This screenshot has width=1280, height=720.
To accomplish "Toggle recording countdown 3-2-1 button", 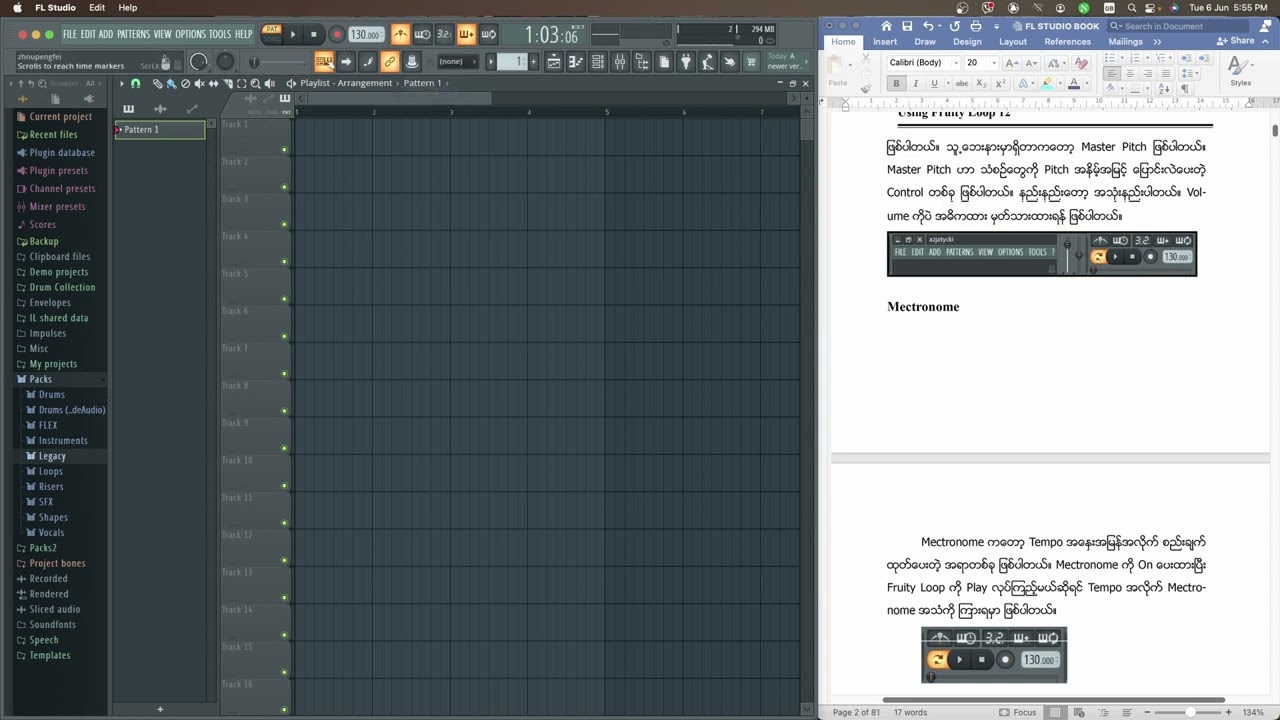I will click(444, 34).
